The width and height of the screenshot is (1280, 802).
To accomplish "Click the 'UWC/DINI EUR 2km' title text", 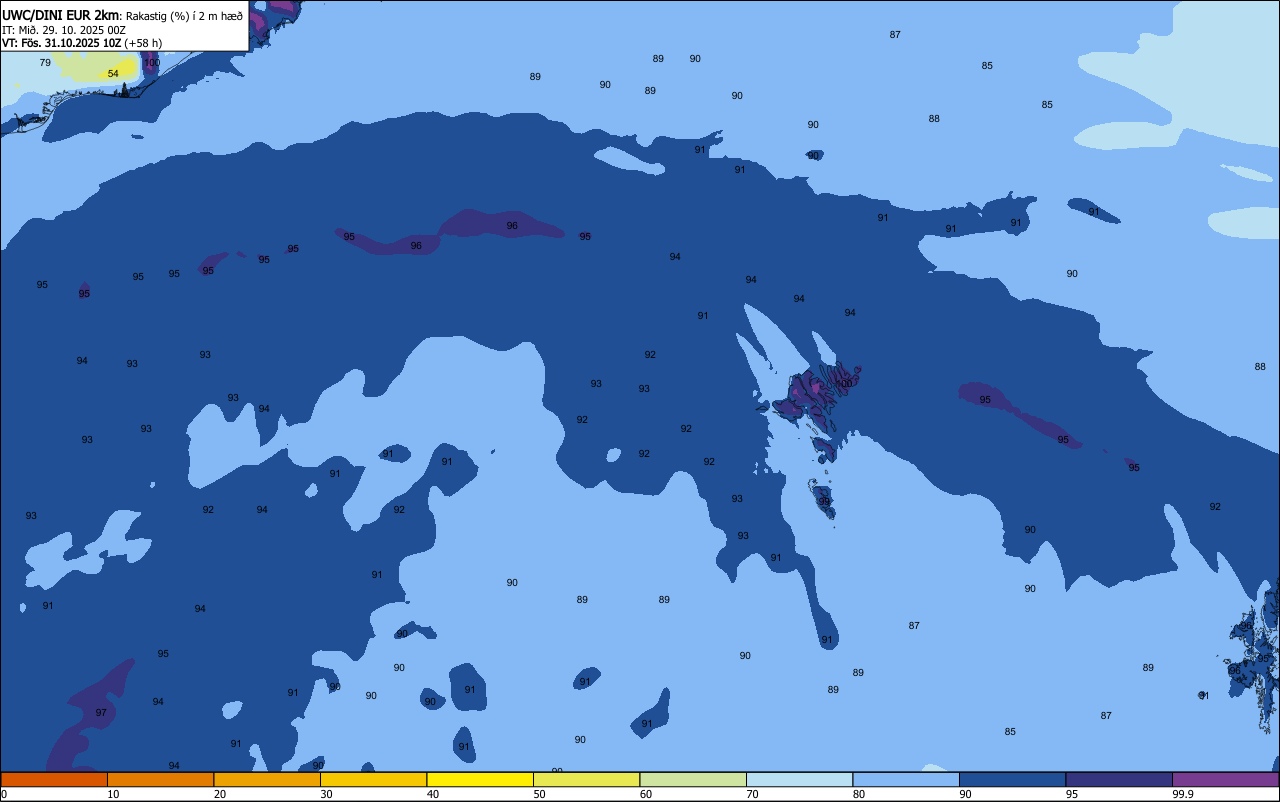I will coord(60,15).
